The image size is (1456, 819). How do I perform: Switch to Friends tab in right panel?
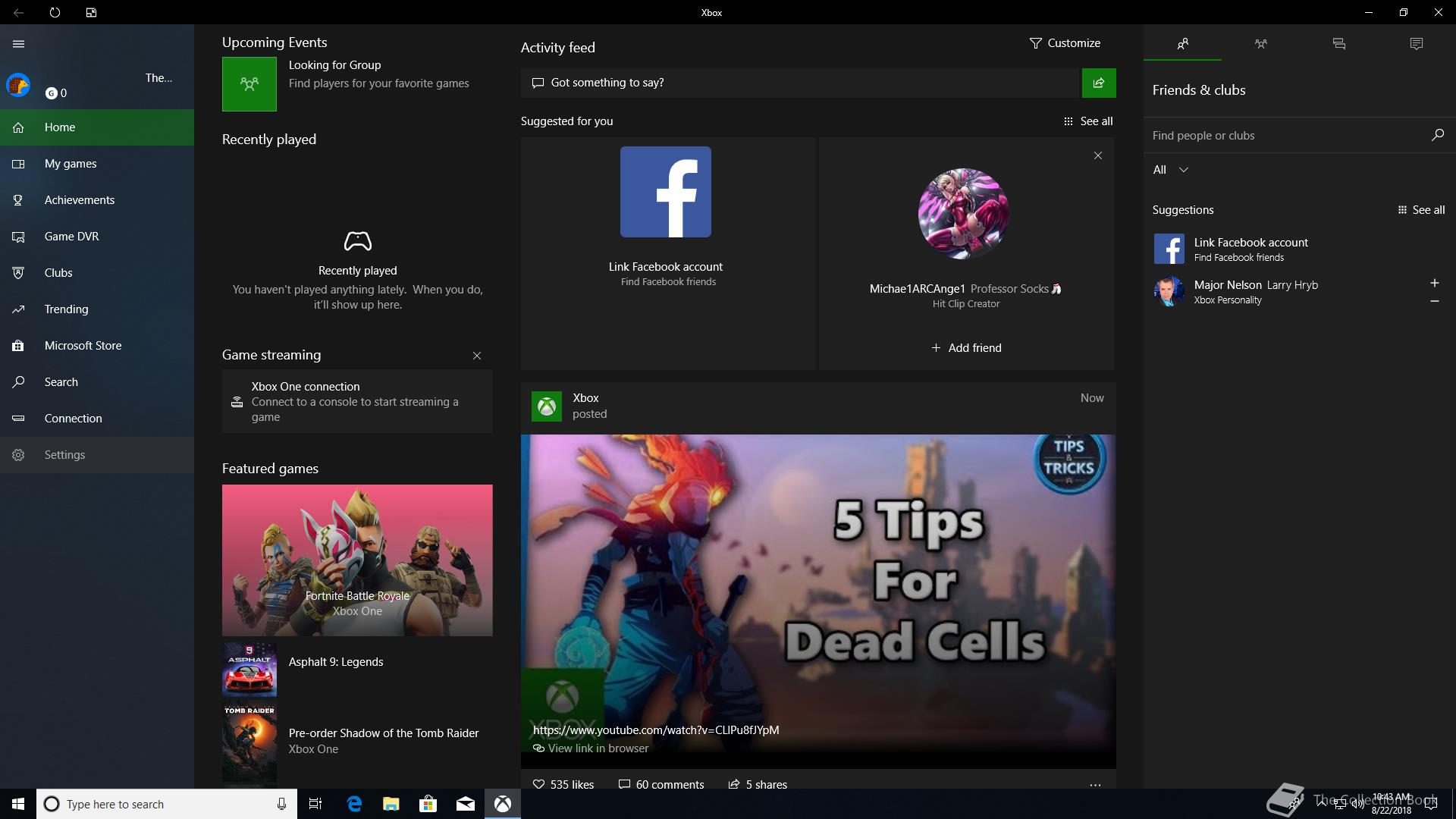click(1182, 44)
